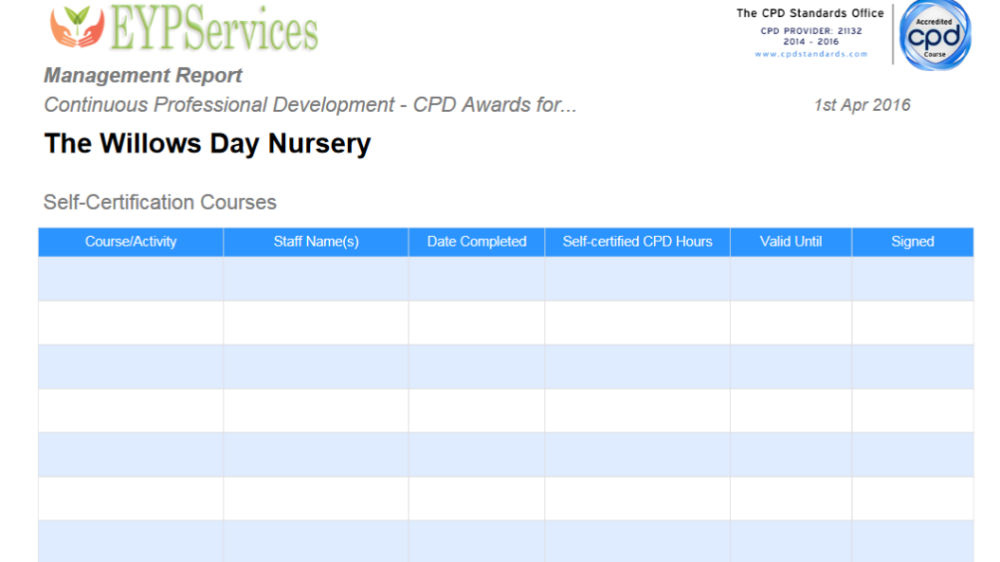Click first row Course/Activity cell
Image resolution: width=1000 pixels, height=562 pixels.
[x=131, y=279]
